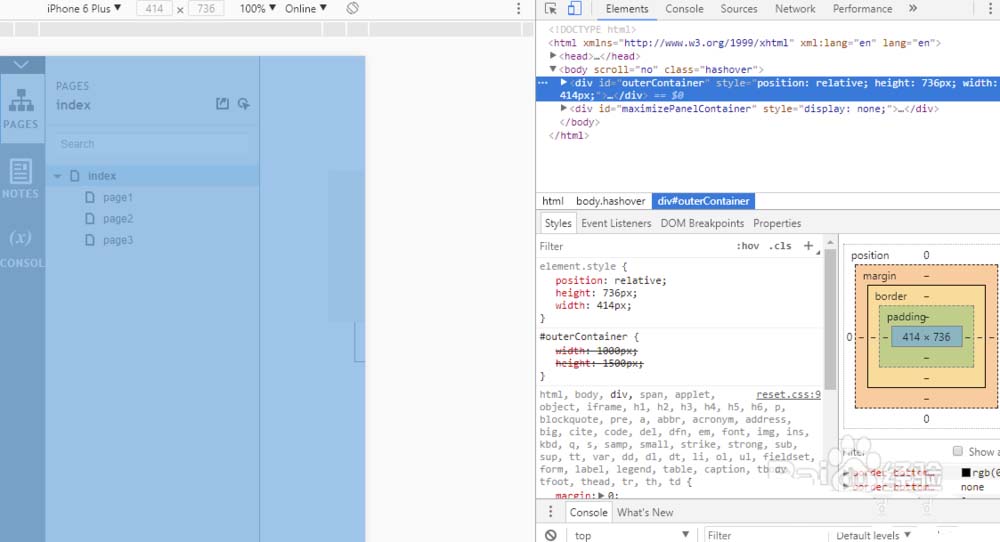Expand the head element in DOM tree
This screenshot has height=542, width=1000.
tap(554, 57)
